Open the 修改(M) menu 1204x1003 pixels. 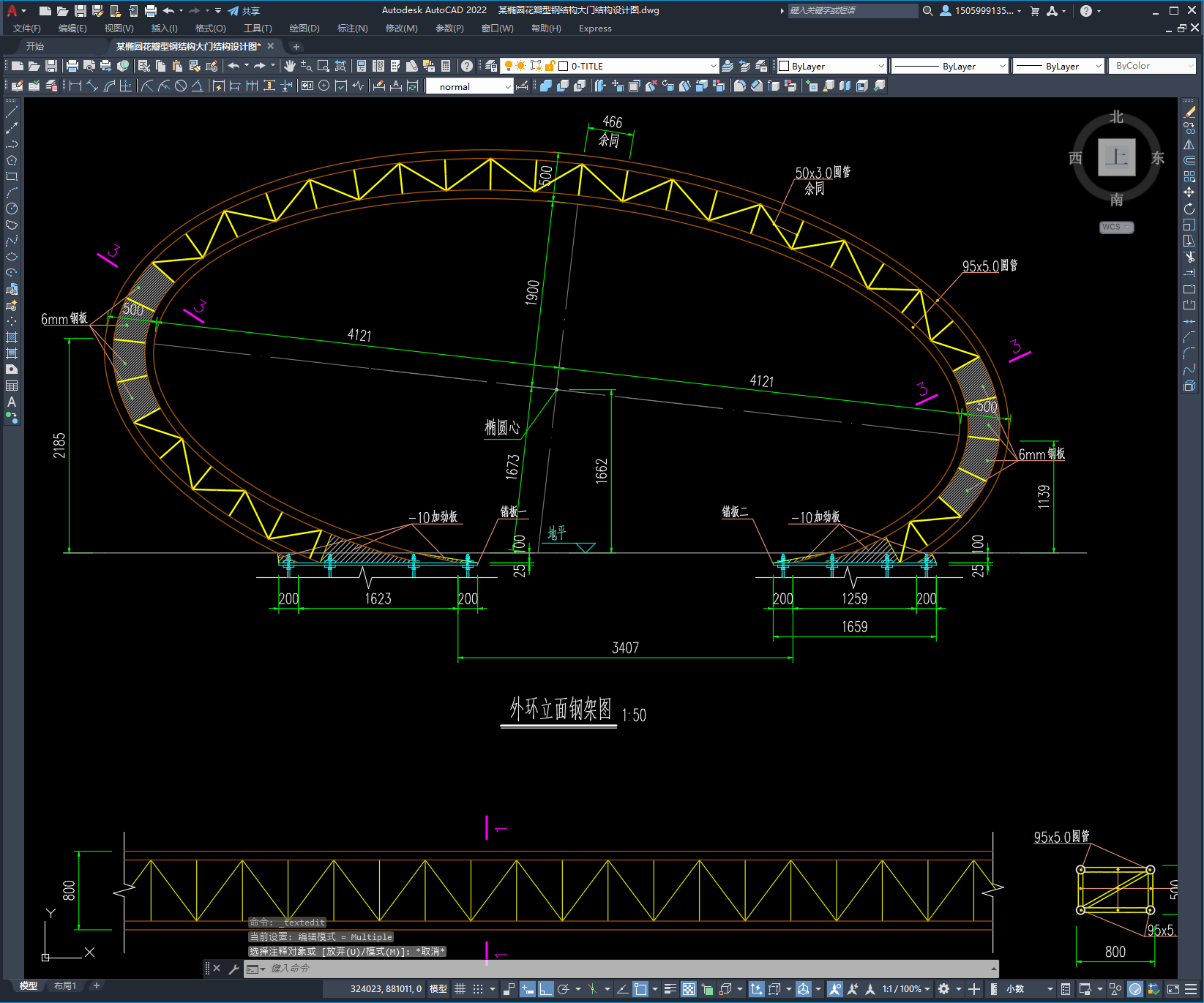pos(402,29)
